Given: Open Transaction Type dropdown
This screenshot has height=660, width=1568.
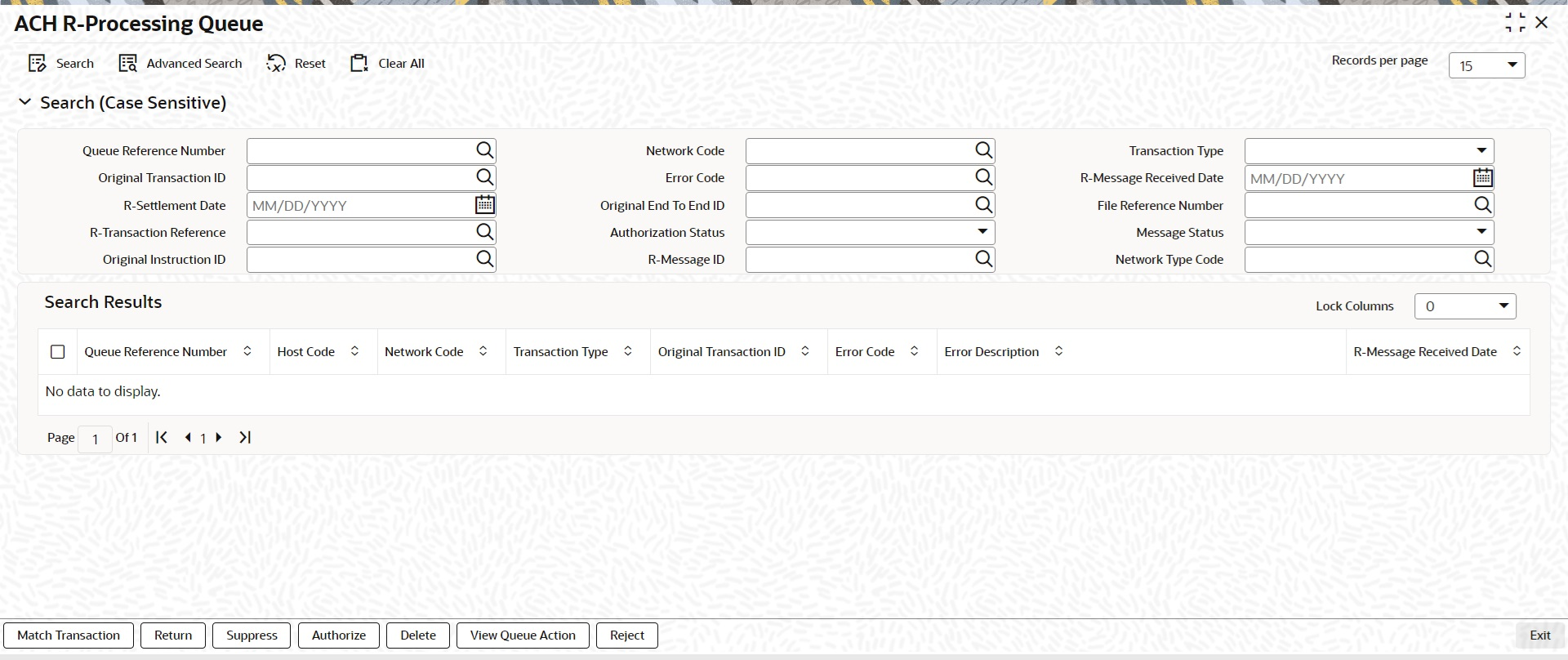Looking at the screenshot, I should [1370, 150].
